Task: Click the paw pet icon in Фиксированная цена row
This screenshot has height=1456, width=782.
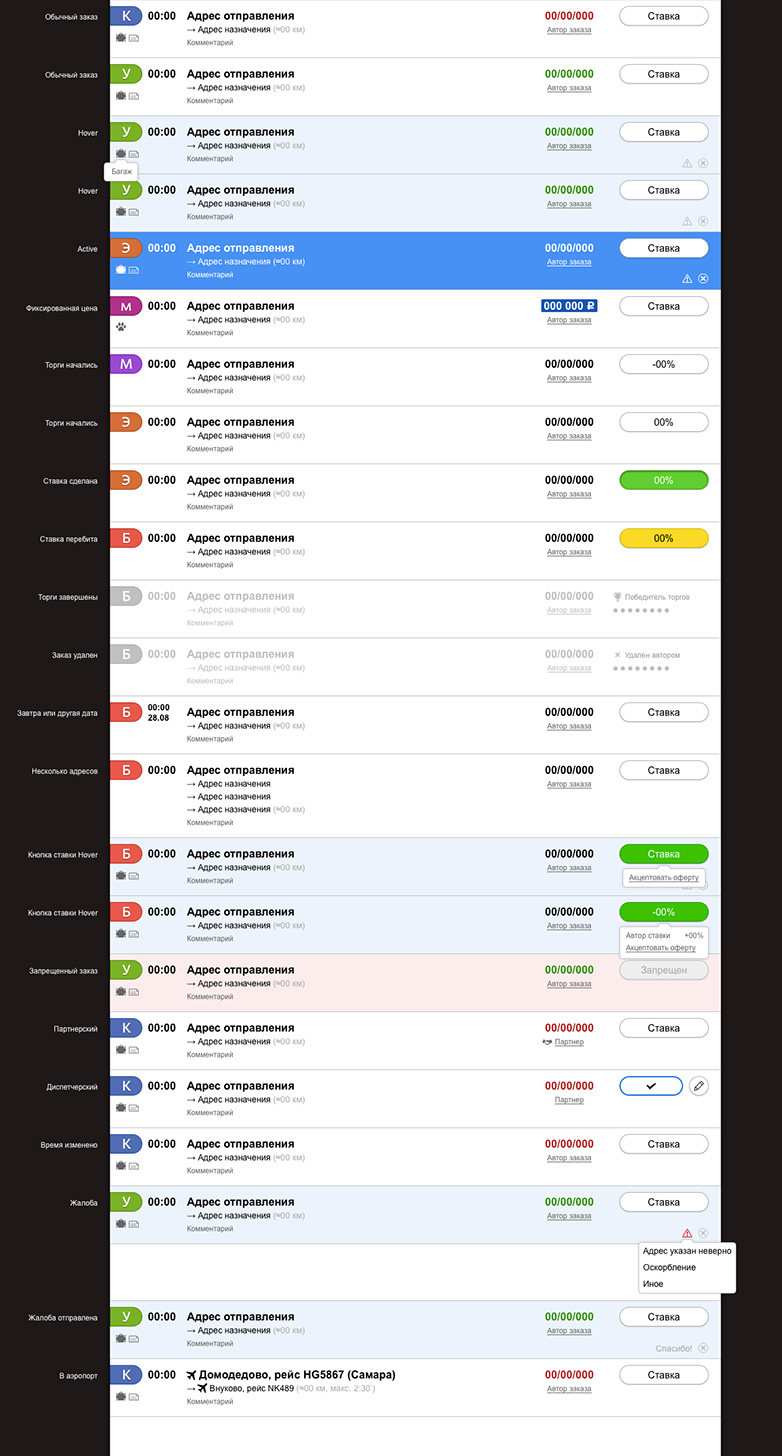Action: [x=121, y=326]
